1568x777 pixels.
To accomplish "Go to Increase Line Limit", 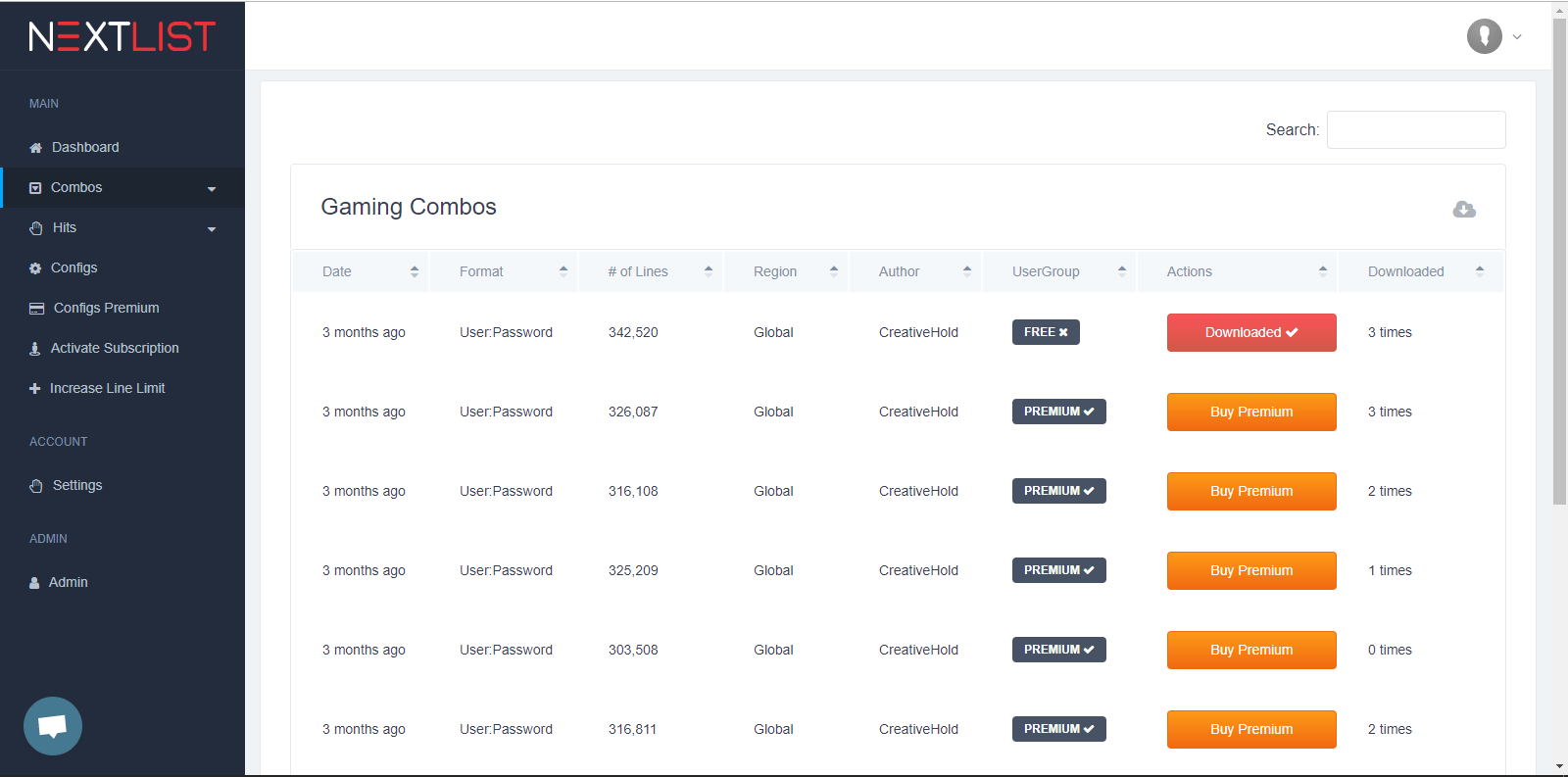I will pyautogui.click(x=122, y=388).
